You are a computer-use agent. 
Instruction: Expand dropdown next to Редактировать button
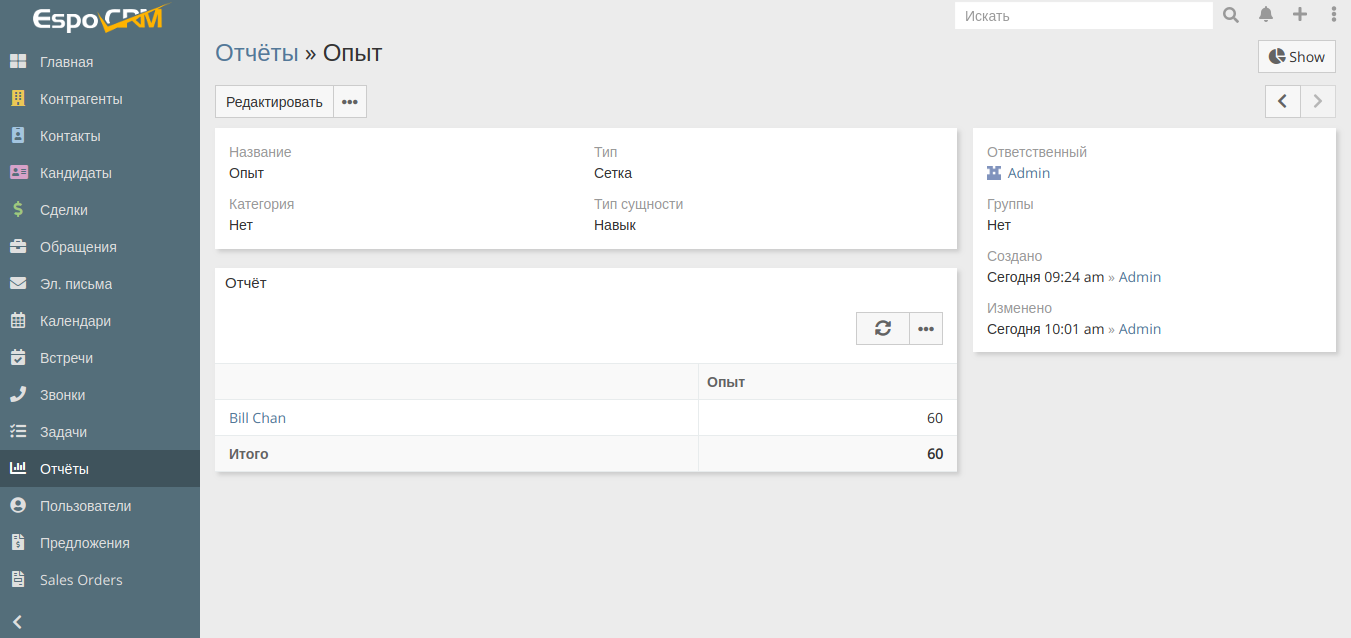pyautogui.click(x=349, y=102)
